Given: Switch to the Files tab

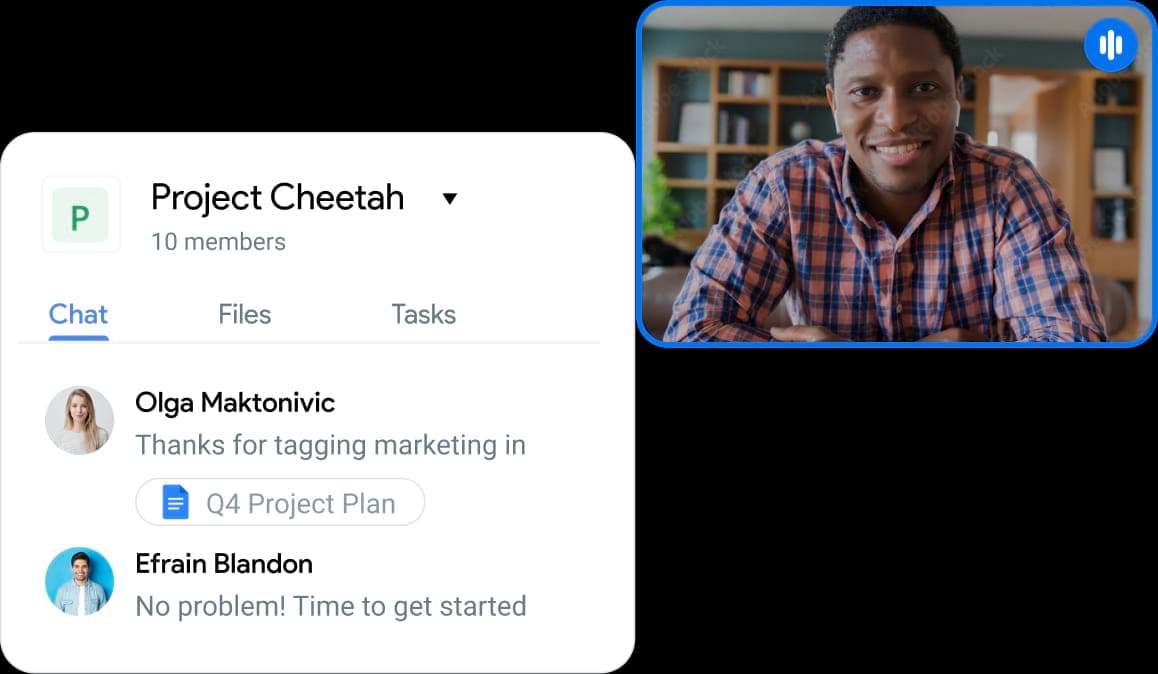Looking at the screenshot, I should (x=244, y=314).
